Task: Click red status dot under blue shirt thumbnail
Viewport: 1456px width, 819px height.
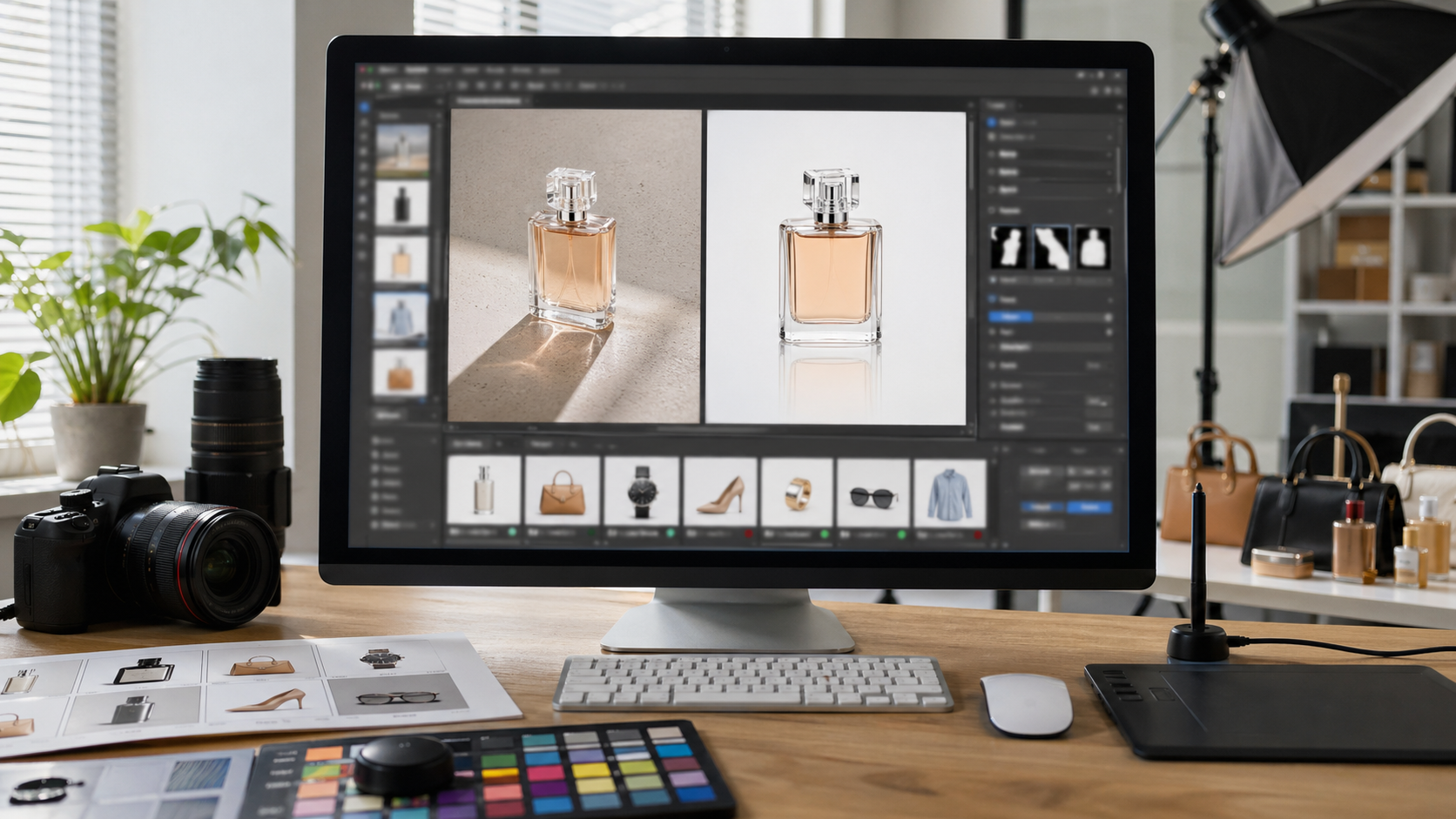Action: point(976,534)
